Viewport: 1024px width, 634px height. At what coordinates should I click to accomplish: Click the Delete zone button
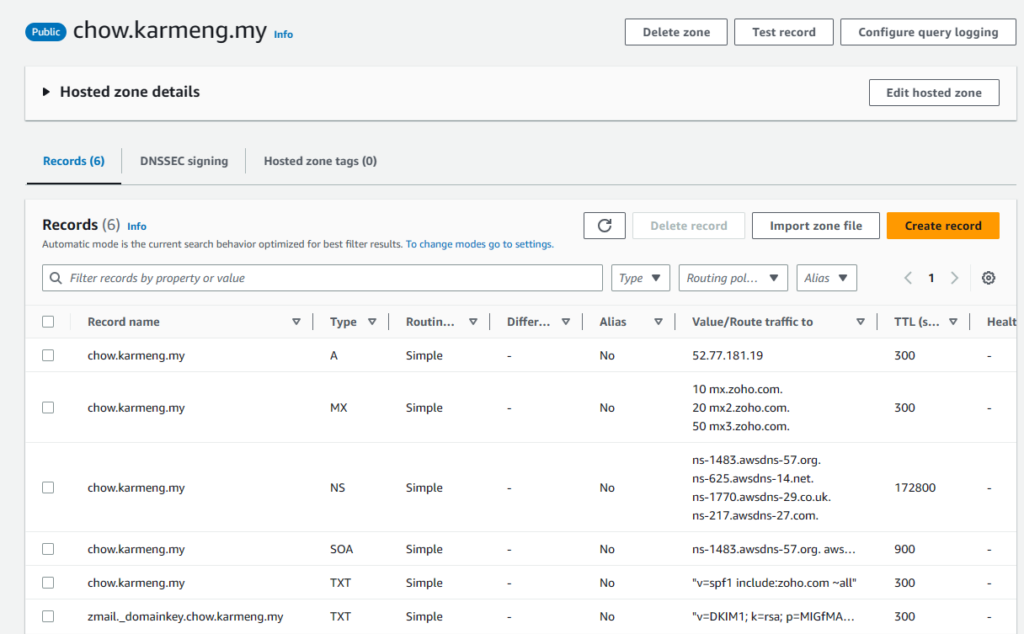676,32
